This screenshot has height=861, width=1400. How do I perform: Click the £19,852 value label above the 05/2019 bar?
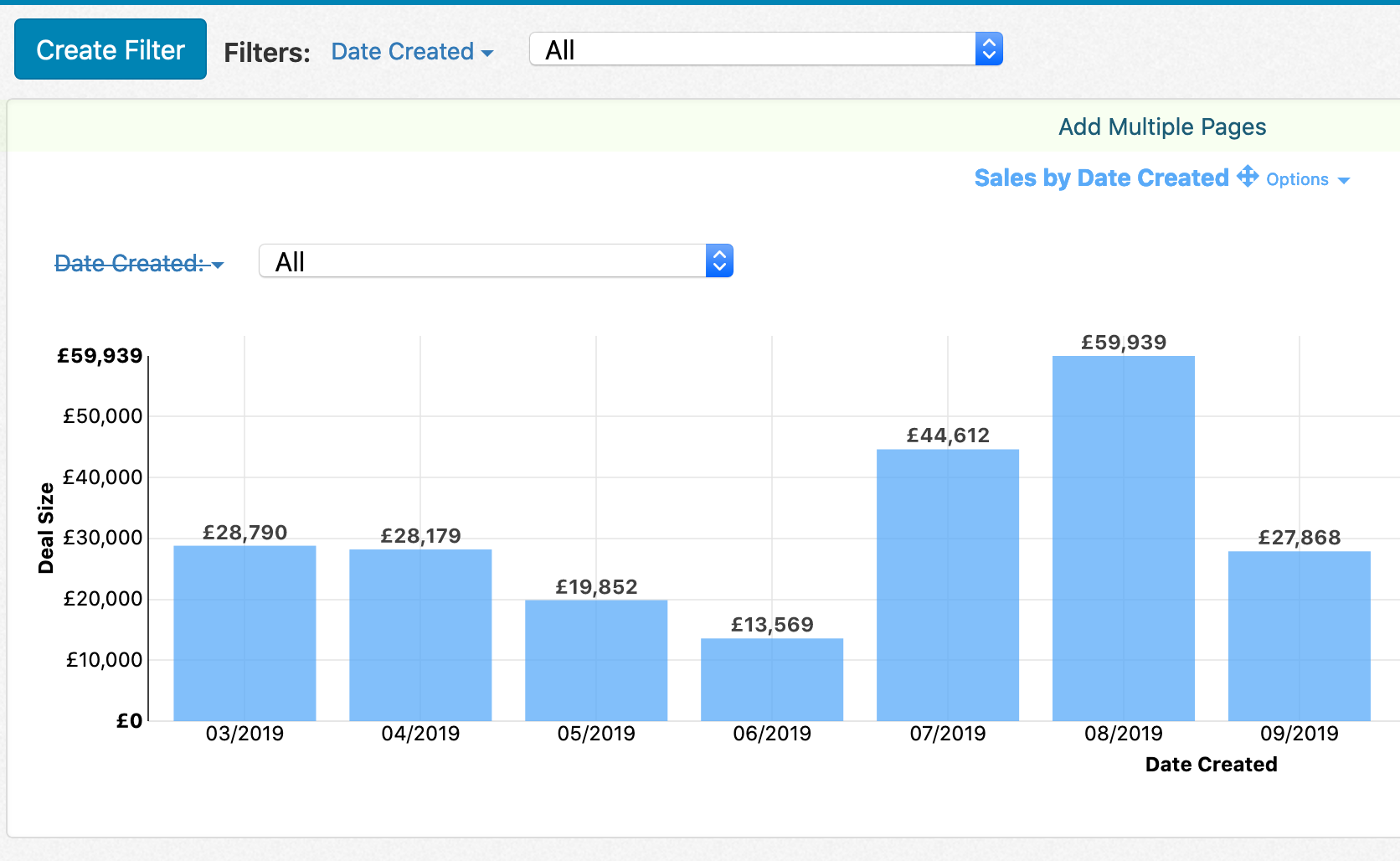click(595, 586)
